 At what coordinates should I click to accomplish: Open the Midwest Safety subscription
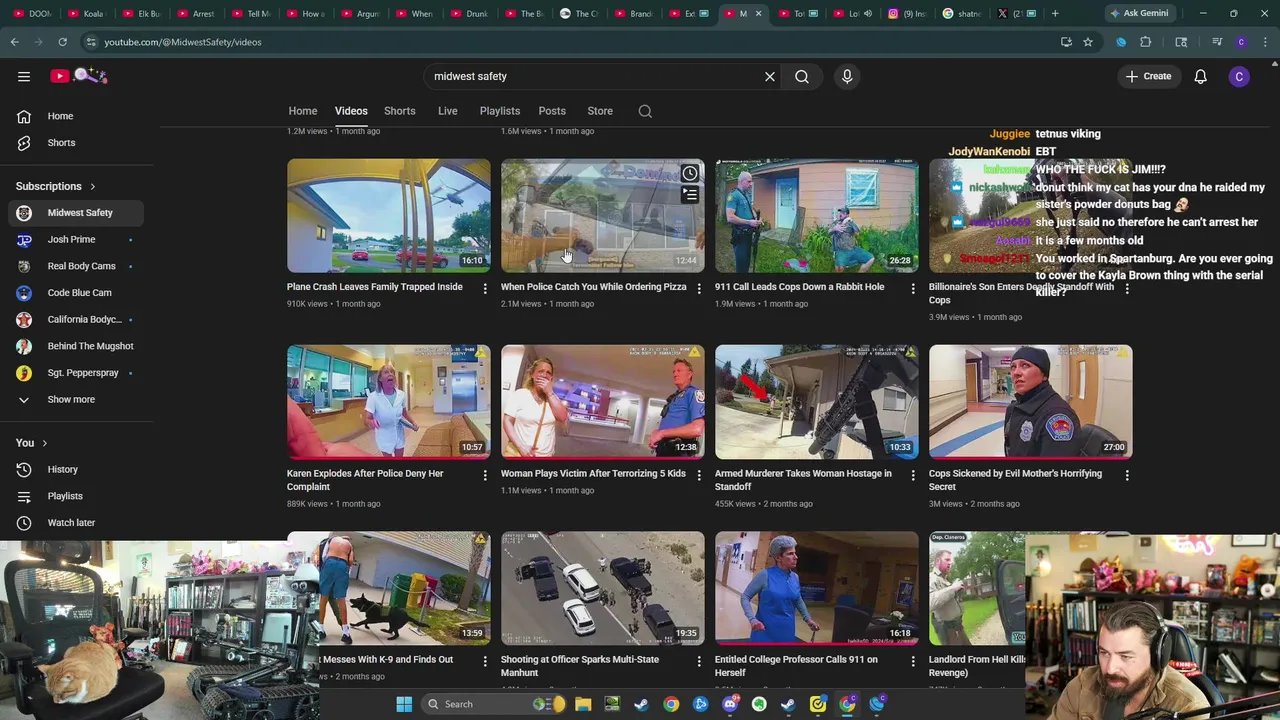pyautogui.click(x=76, y=213)
